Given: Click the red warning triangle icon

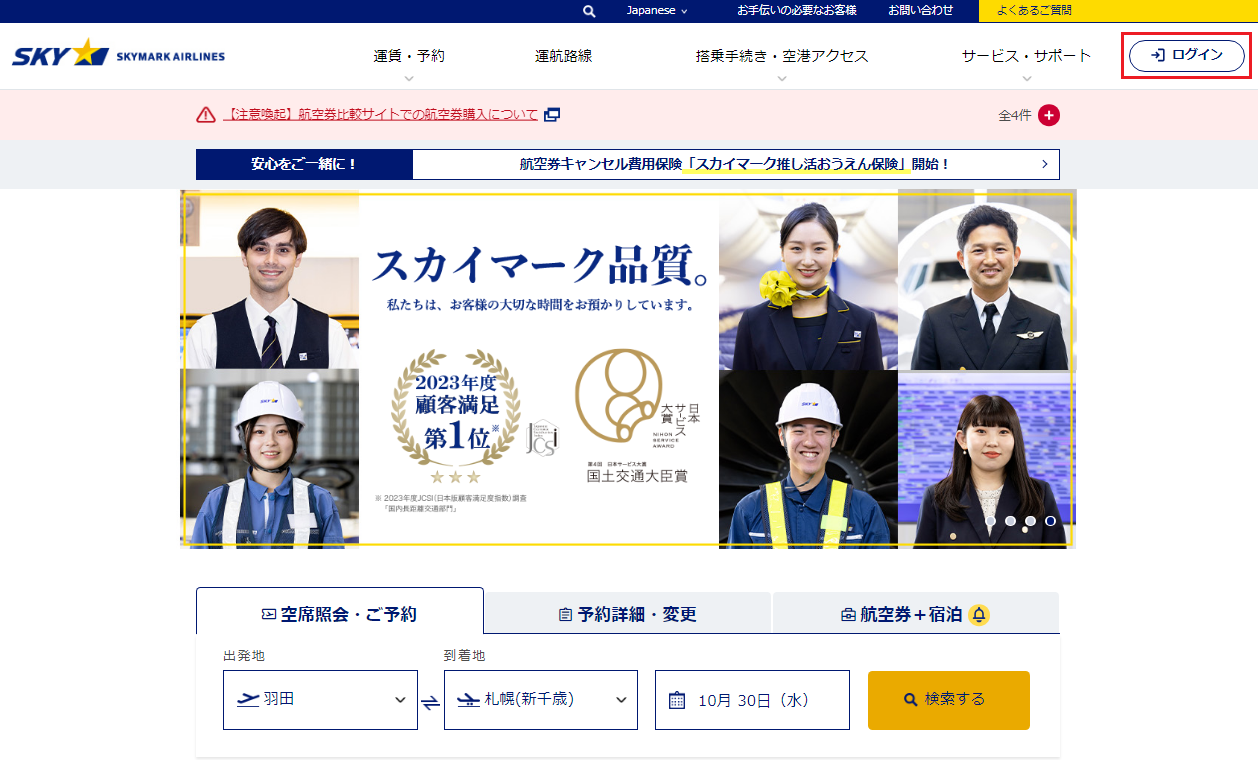Looking at the screenshot, I should coord(206,115).
